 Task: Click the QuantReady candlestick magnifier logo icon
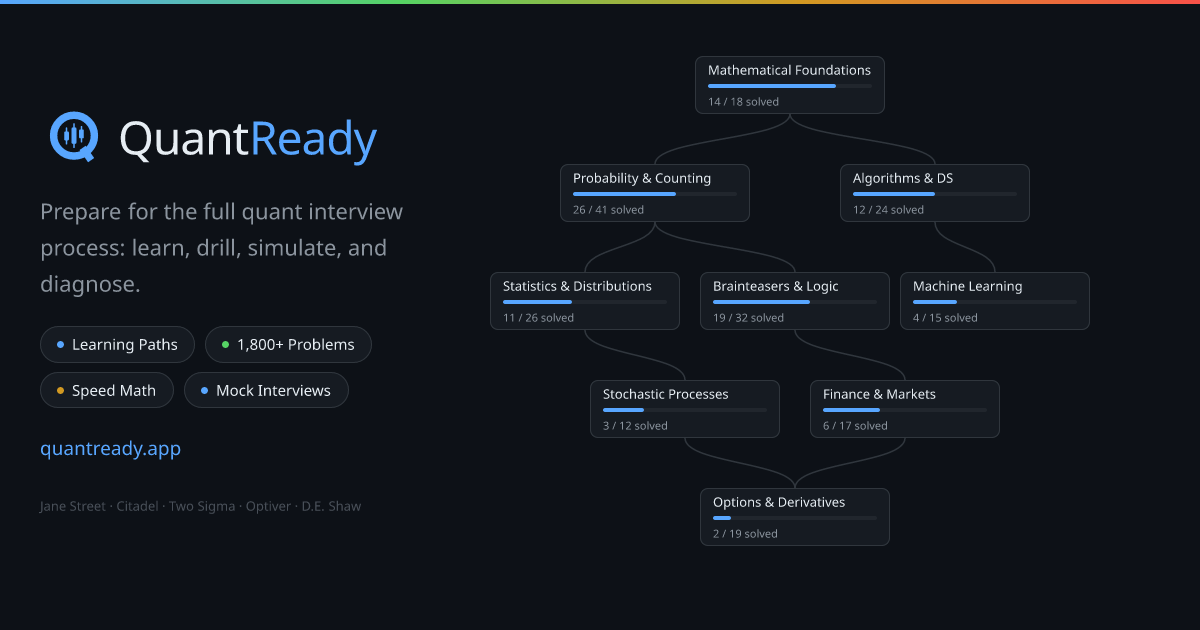pyautogui.click(x=74, y=137)
